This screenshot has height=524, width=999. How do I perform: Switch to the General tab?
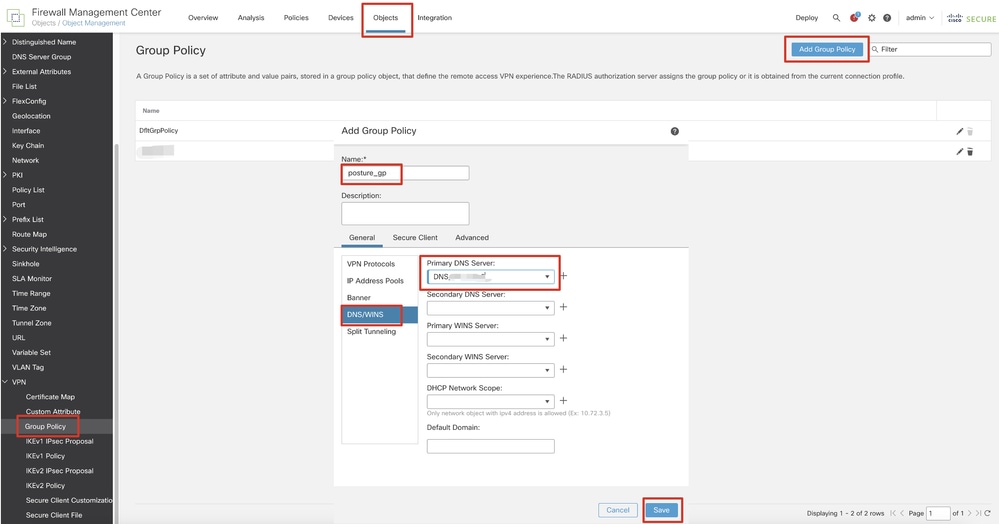pos(362,238)
